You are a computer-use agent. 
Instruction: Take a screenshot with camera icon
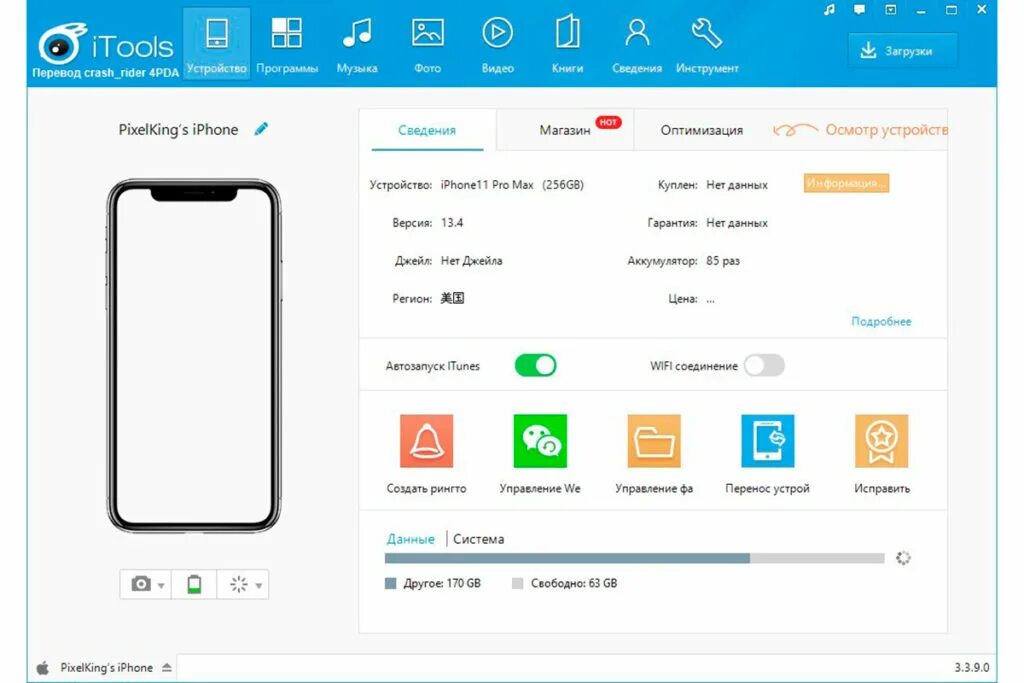(x=140, y=584)
